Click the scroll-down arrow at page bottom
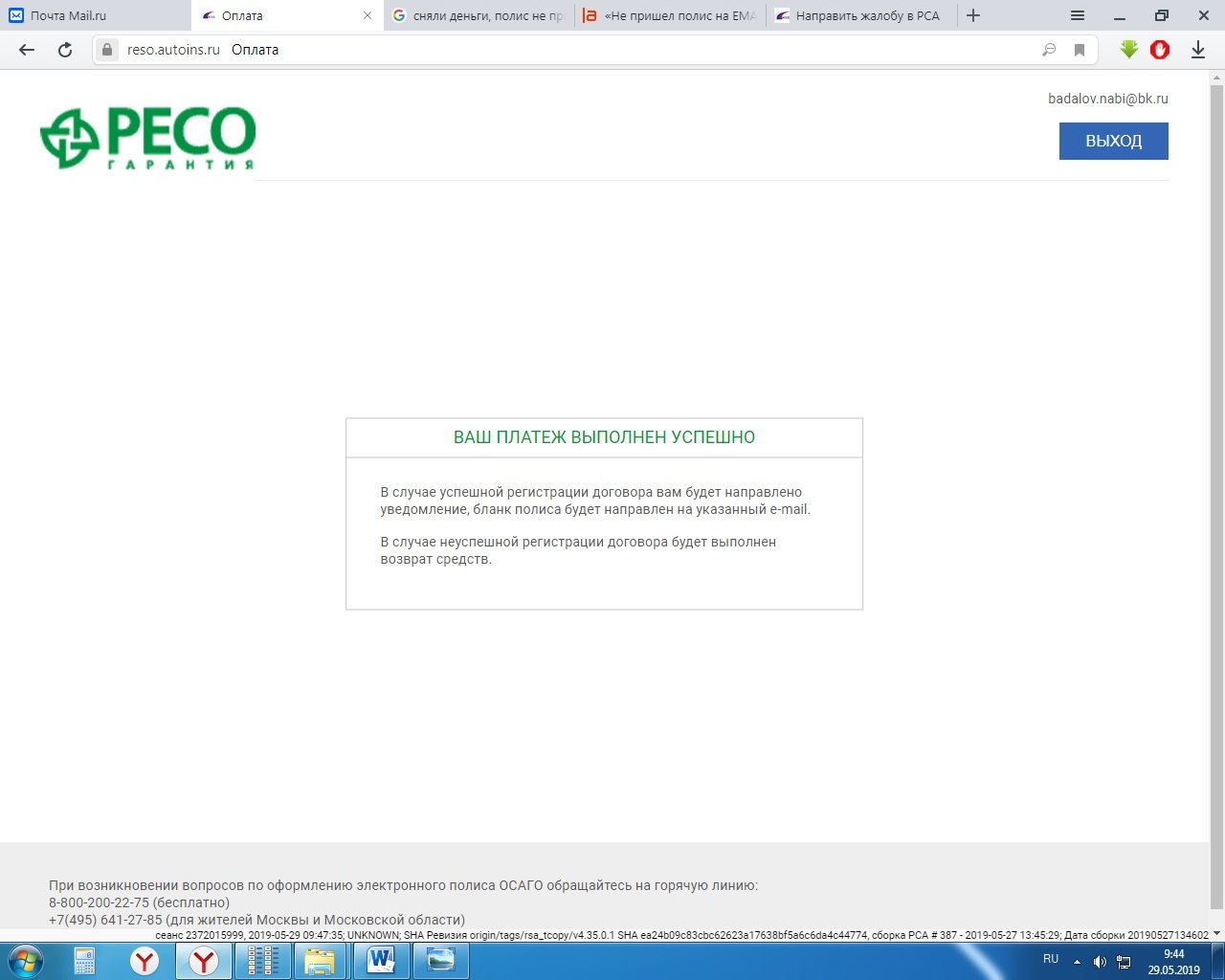Screen dimensions: 1225x980 point(1217,934)
